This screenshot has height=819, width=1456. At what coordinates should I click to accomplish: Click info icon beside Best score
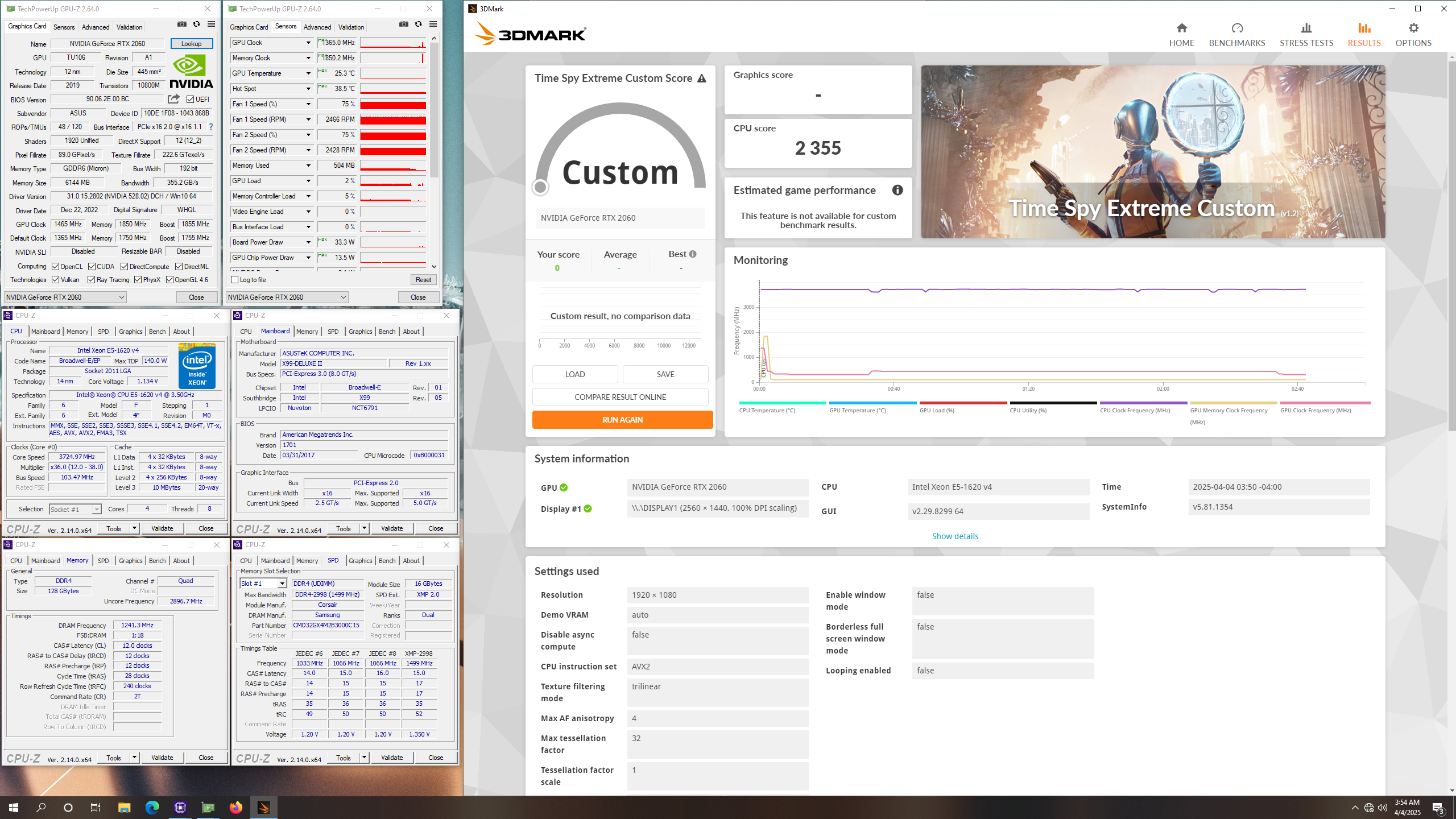click(x=693, y=254)
